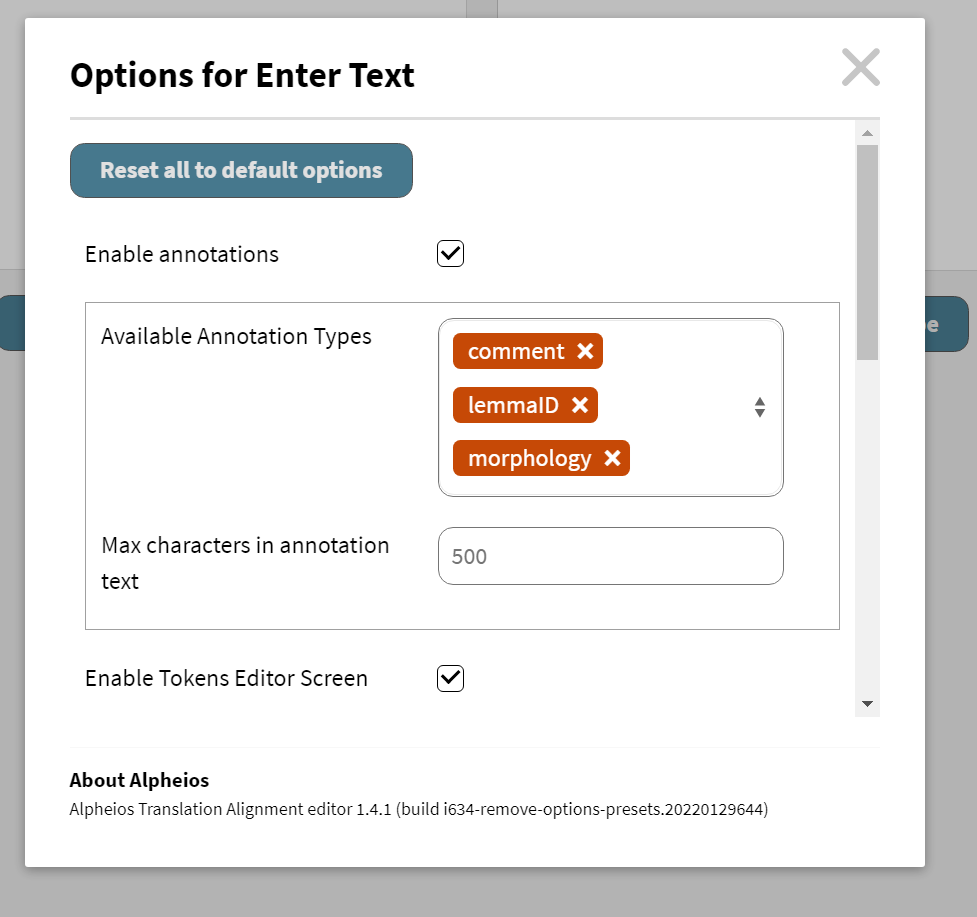Remove the lemmaID annotation type tag
977x917 pixels.
[579, 405]
